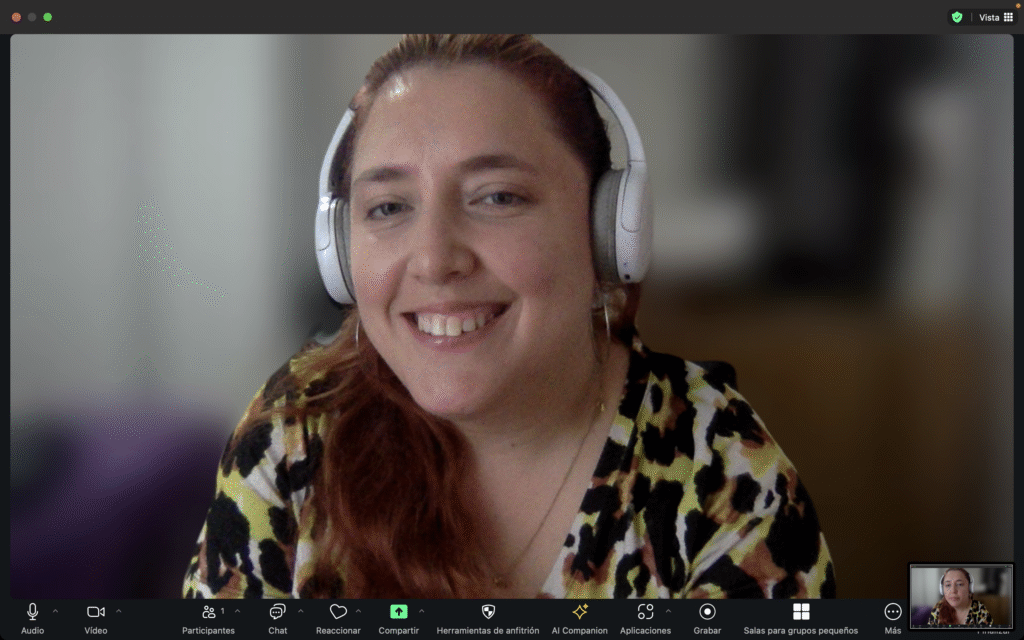This screenshot has height=640, width=1024.
Task: Click the self-view video thumbnail
Action: tap(961, 596)
